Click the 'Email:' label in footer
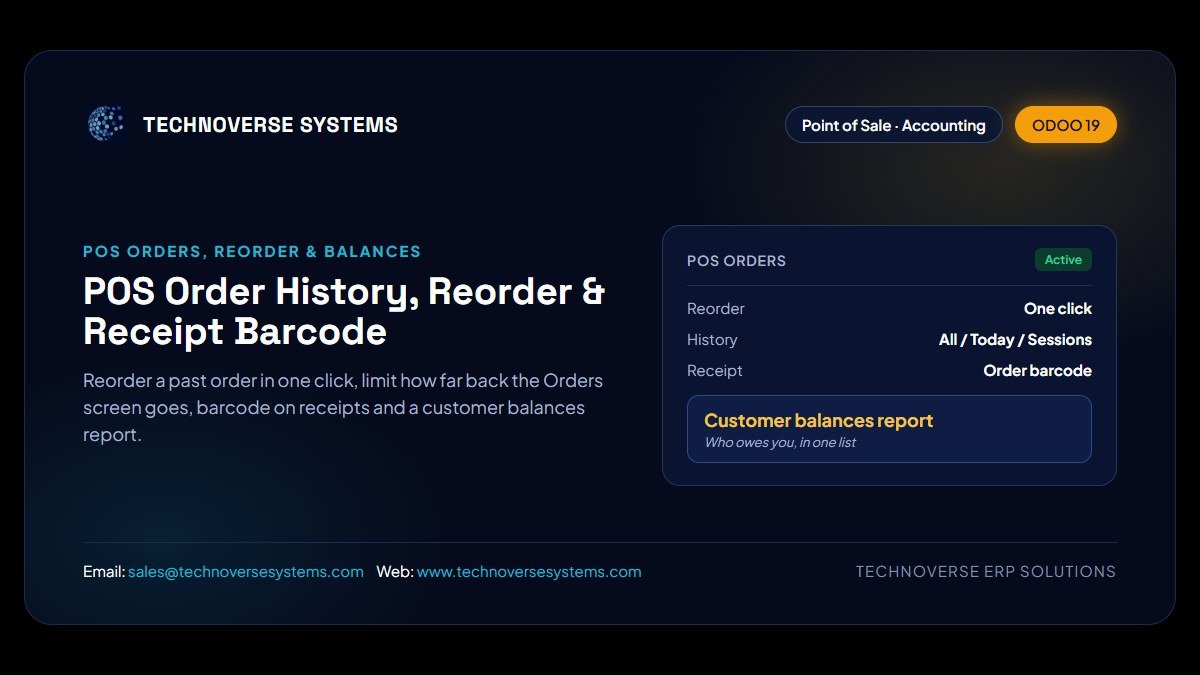 [x=104, y=572]
